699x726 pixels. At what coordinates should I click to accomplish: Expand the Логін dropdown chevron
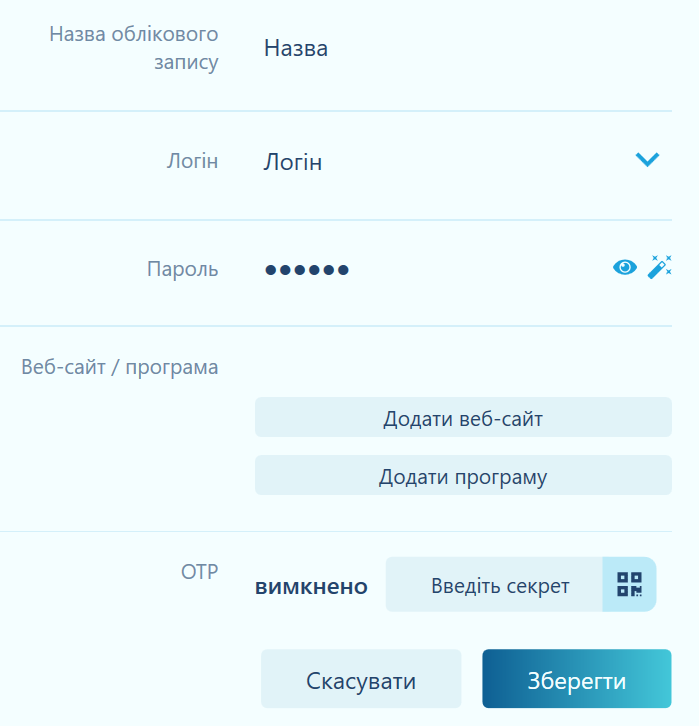647,159
